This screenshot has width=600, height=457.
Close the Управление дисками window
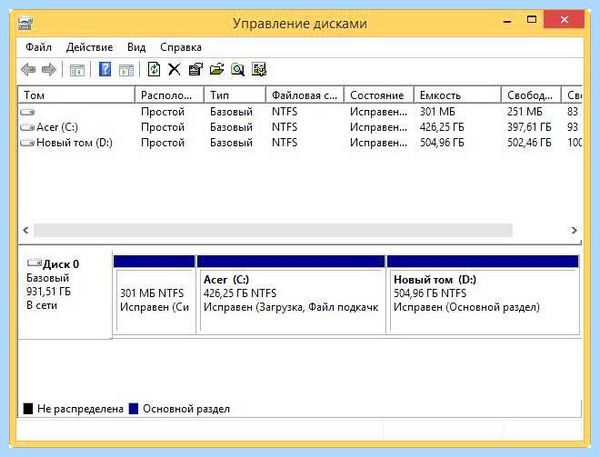pyautogui.click(x=564, y=20)
